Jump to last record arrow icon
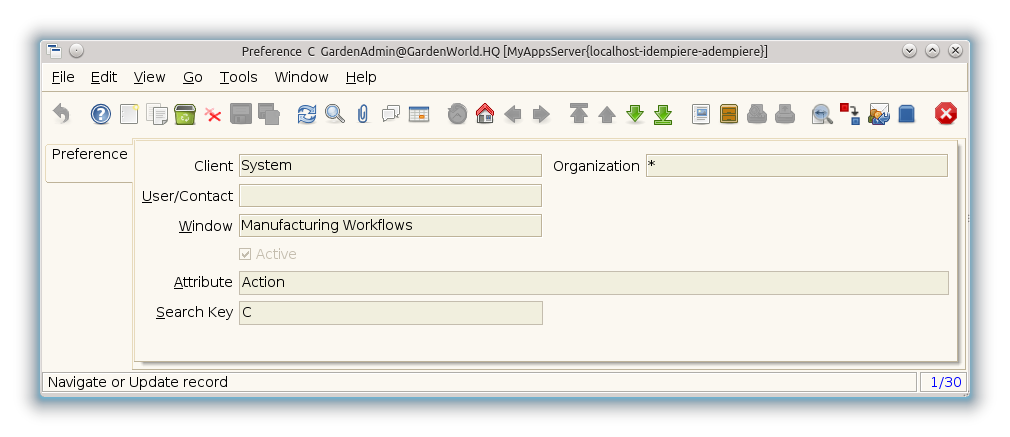 click(x=663, y=114)
